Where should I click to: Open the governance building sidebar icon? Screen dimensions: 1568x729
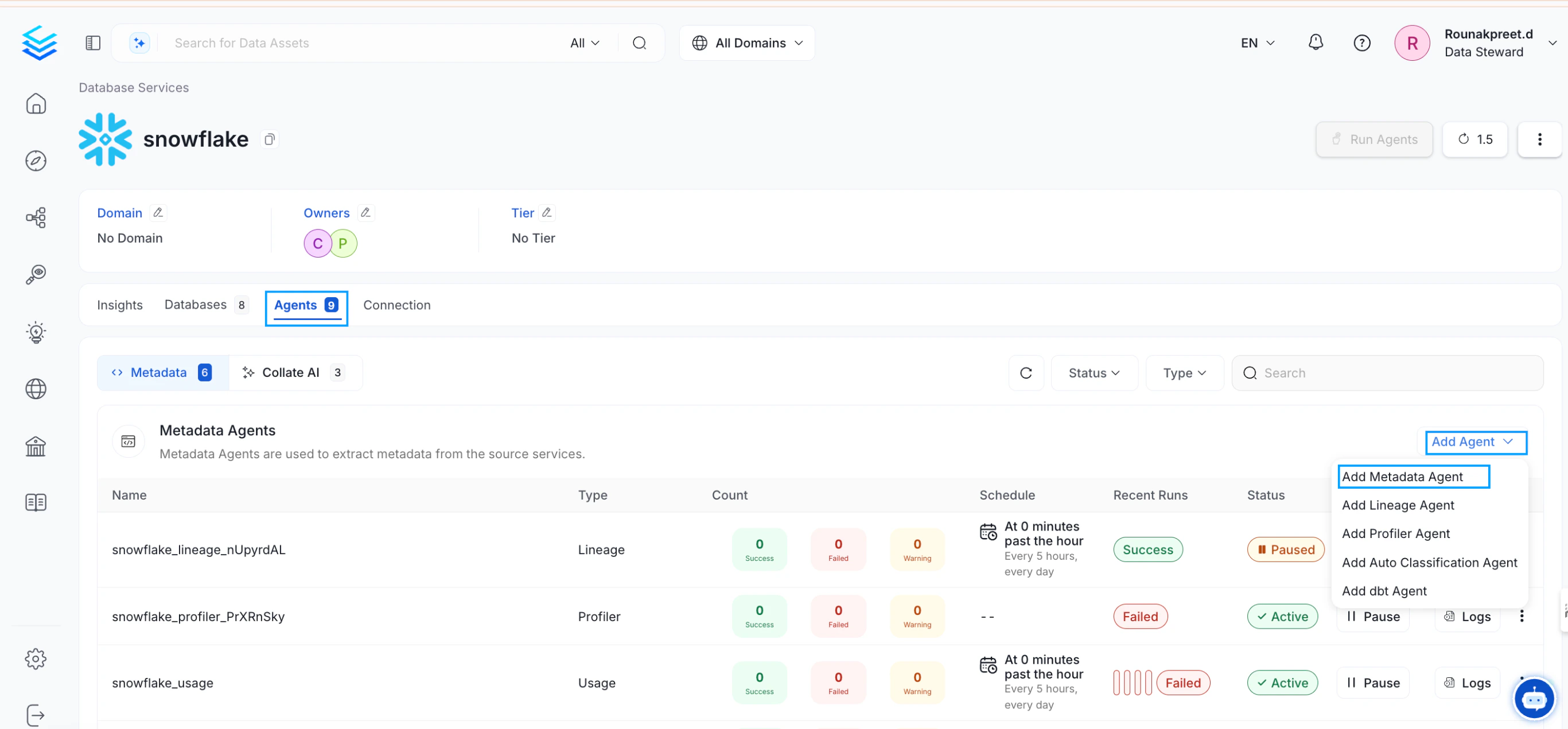coord(36,446)
